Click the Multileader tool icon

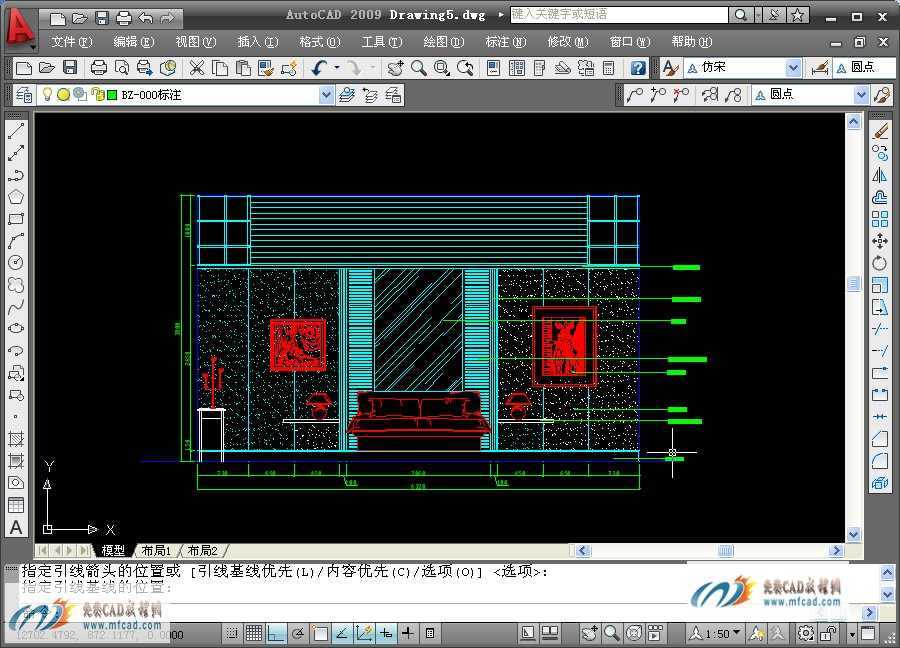point(634,95)
